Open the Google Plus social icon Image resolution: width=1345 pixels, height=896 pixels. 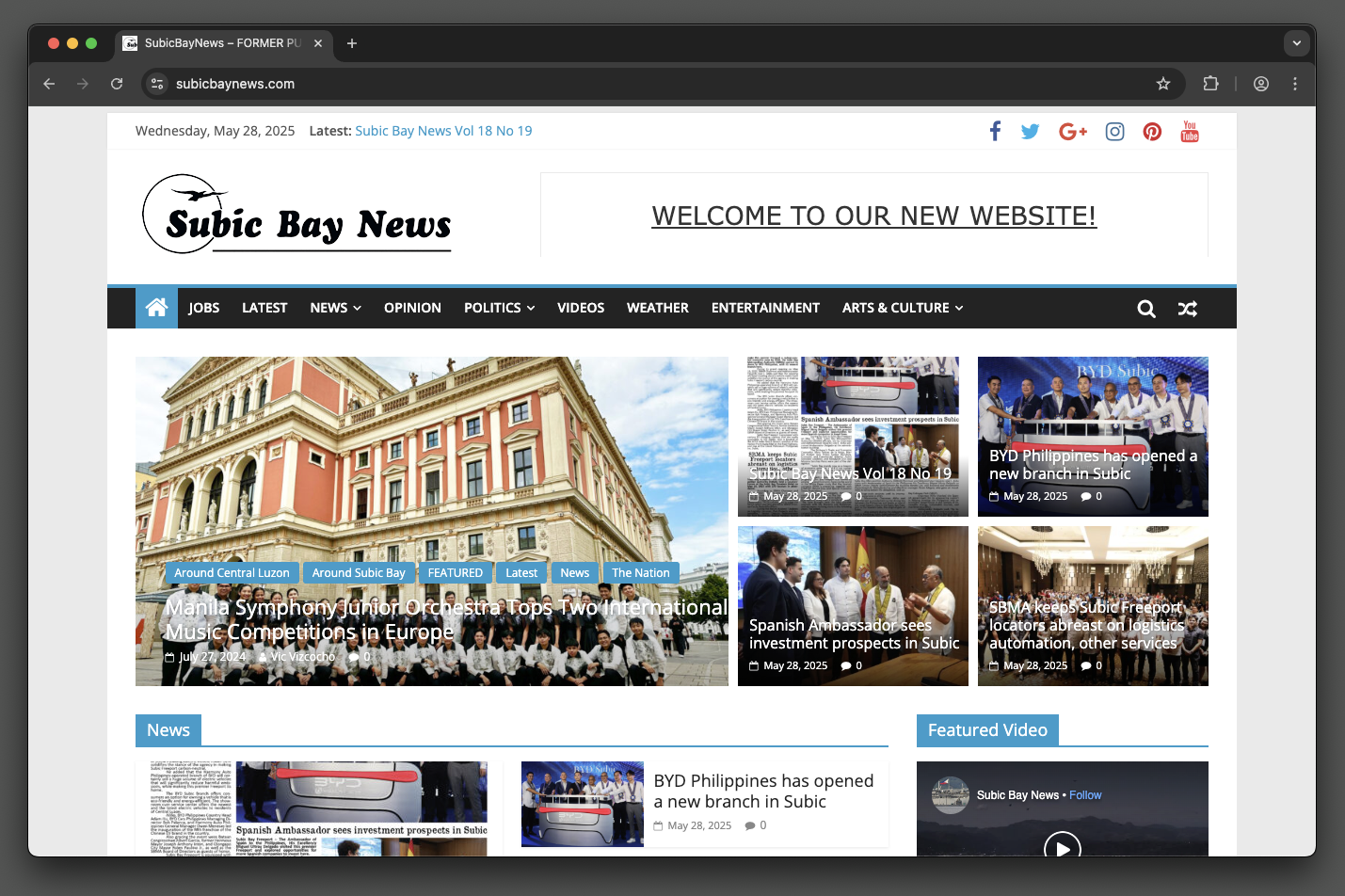click(1073, 132)
